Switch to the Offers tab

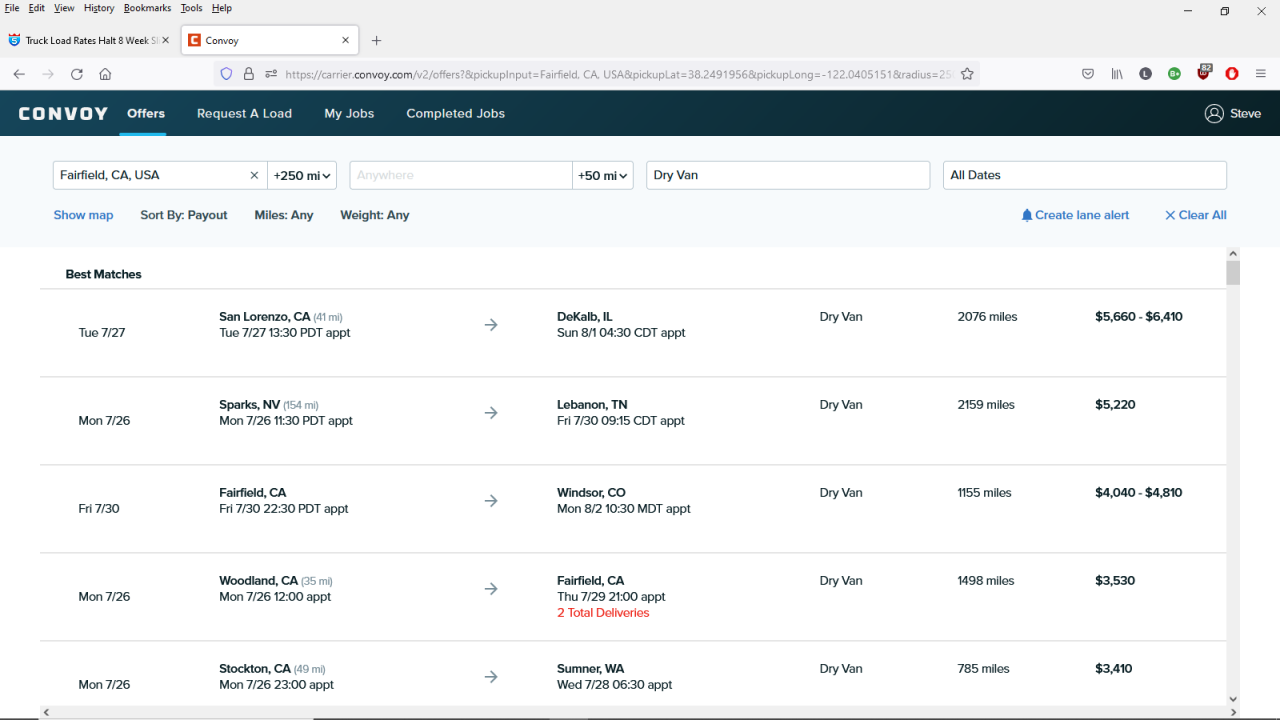[146, 114]
